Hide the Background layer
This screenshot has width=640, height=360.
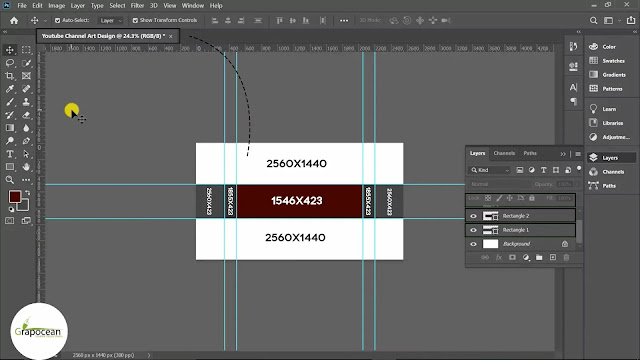473,244
